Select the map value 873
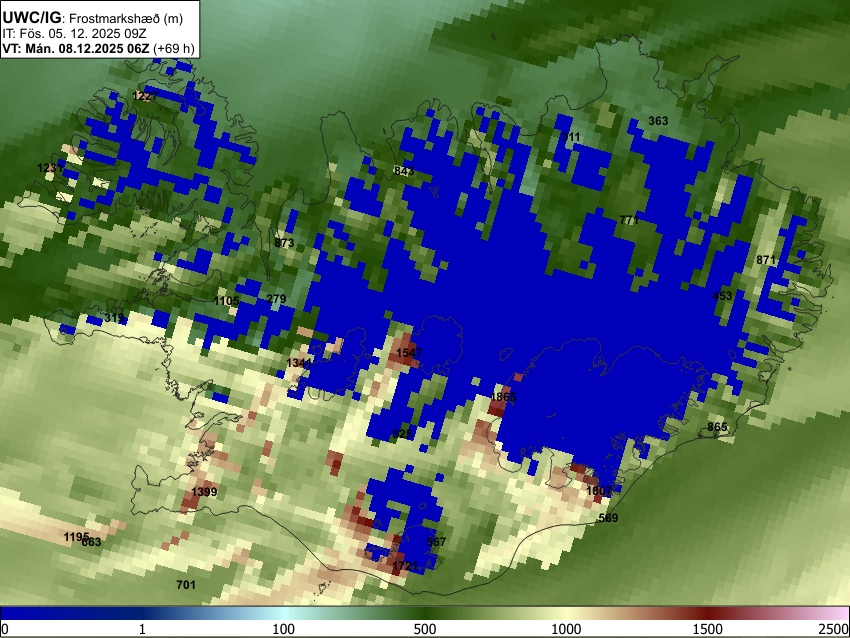The image size is (850, 638). 284,243
